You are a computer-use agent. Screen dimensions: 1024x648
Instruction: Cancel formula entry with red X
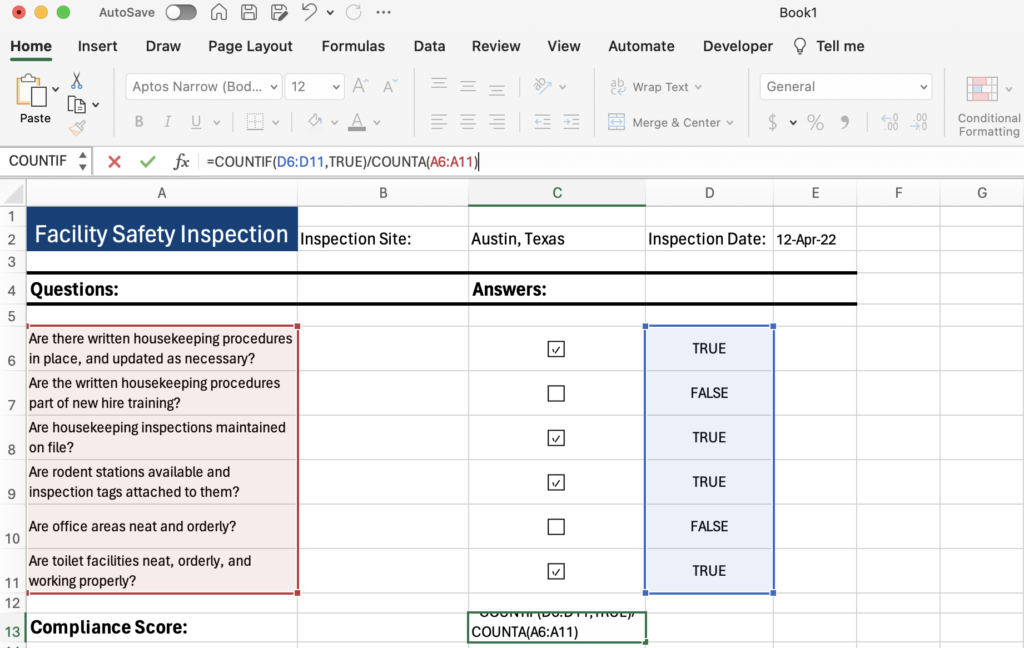pyautogui.click(x=114, y=161)
